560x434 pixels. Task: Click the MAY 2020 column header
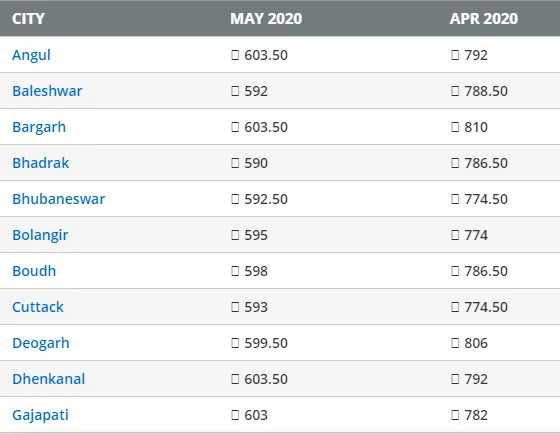coord(266,19)
